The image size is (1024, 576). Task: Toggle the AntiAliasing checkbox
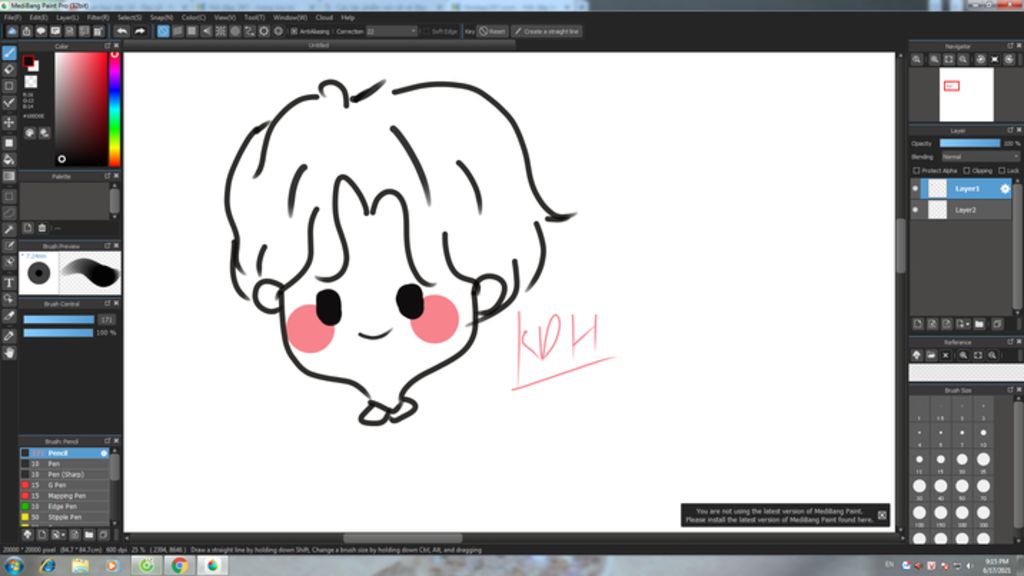coord(294,31)
